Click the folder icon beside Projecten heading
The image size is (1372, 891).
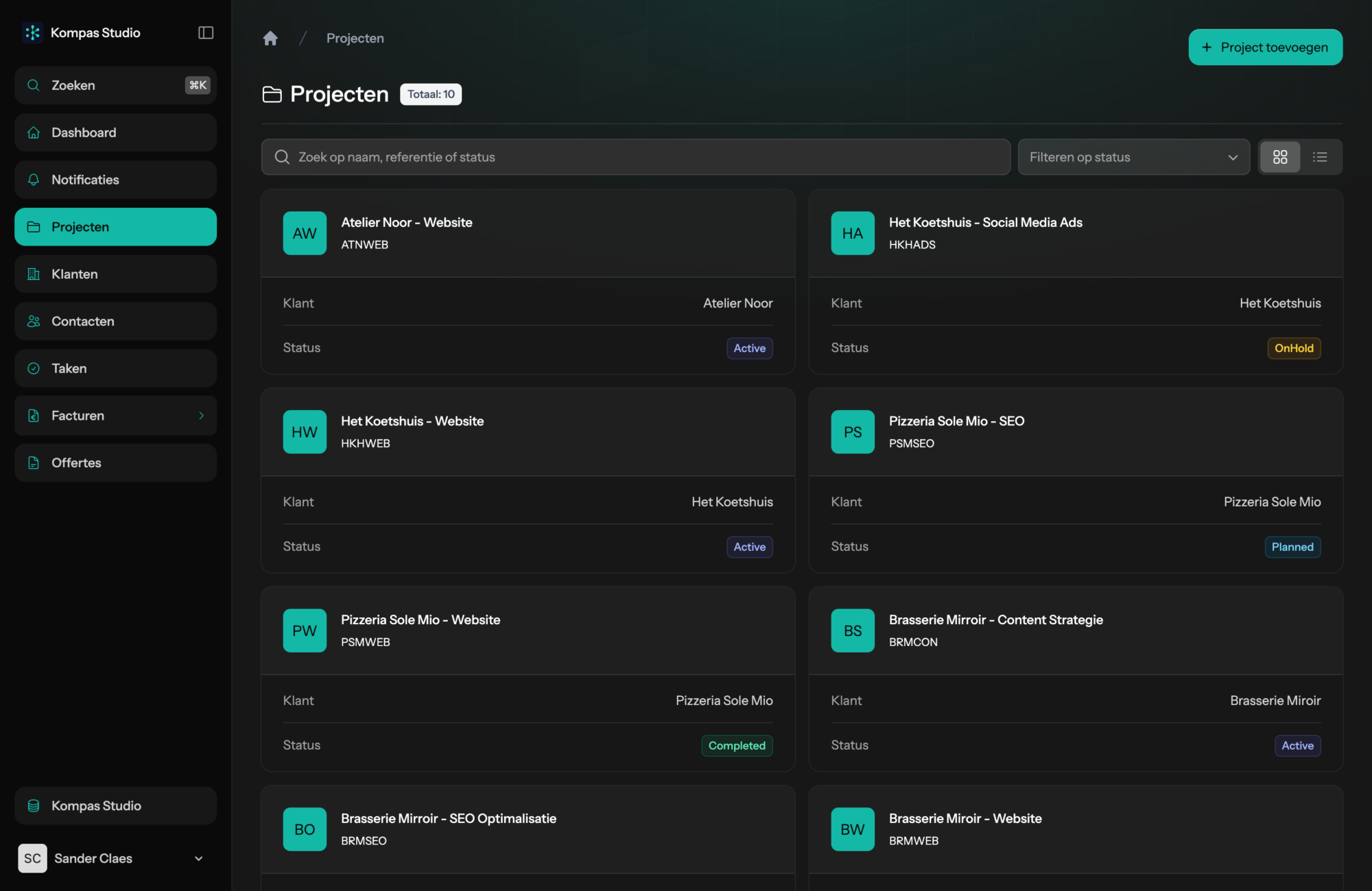point(272,94)
